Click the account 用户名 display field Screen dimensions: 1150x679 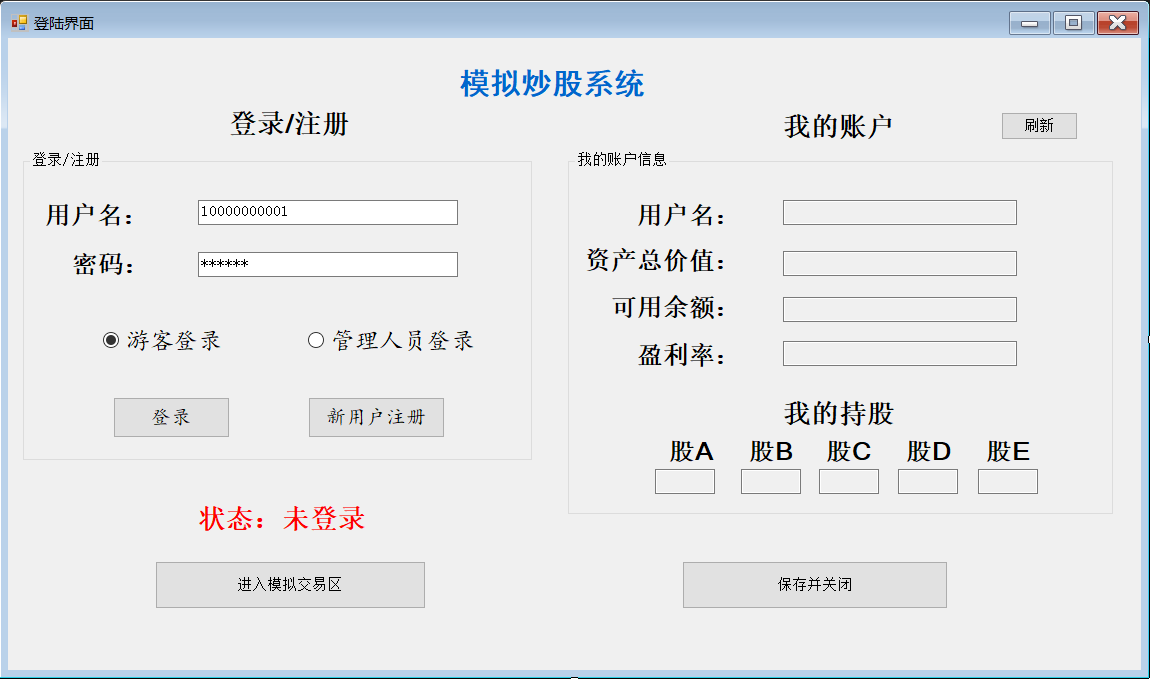(x=899, y=212)
